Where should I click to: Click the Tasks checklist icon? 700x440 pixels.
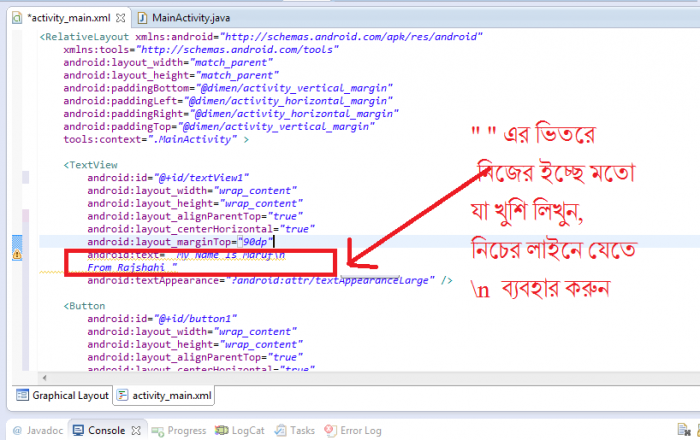(280, 431)
